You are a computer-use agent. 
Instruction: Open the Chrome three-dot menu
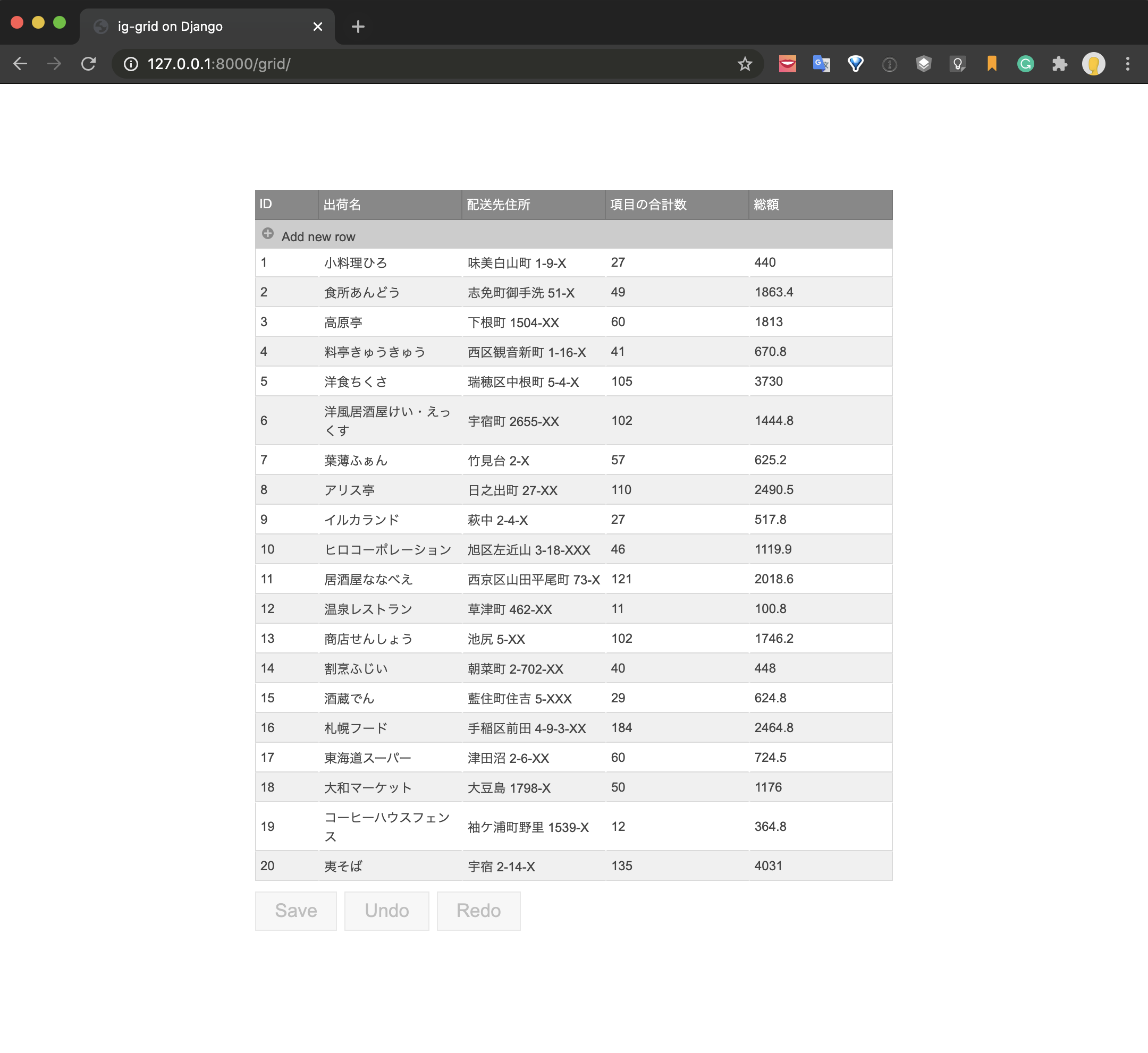coord(1128,64)
